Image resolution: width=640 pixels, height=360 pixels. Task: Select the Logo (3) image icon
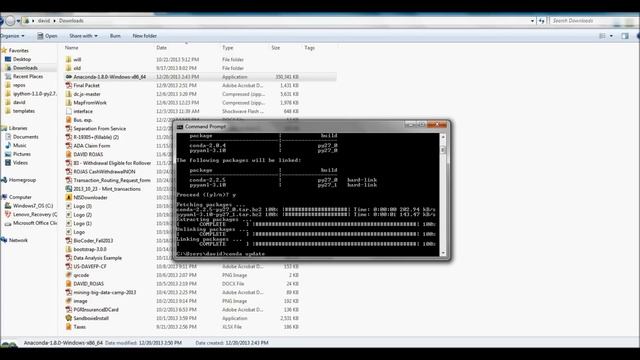(x=69, y=206)
